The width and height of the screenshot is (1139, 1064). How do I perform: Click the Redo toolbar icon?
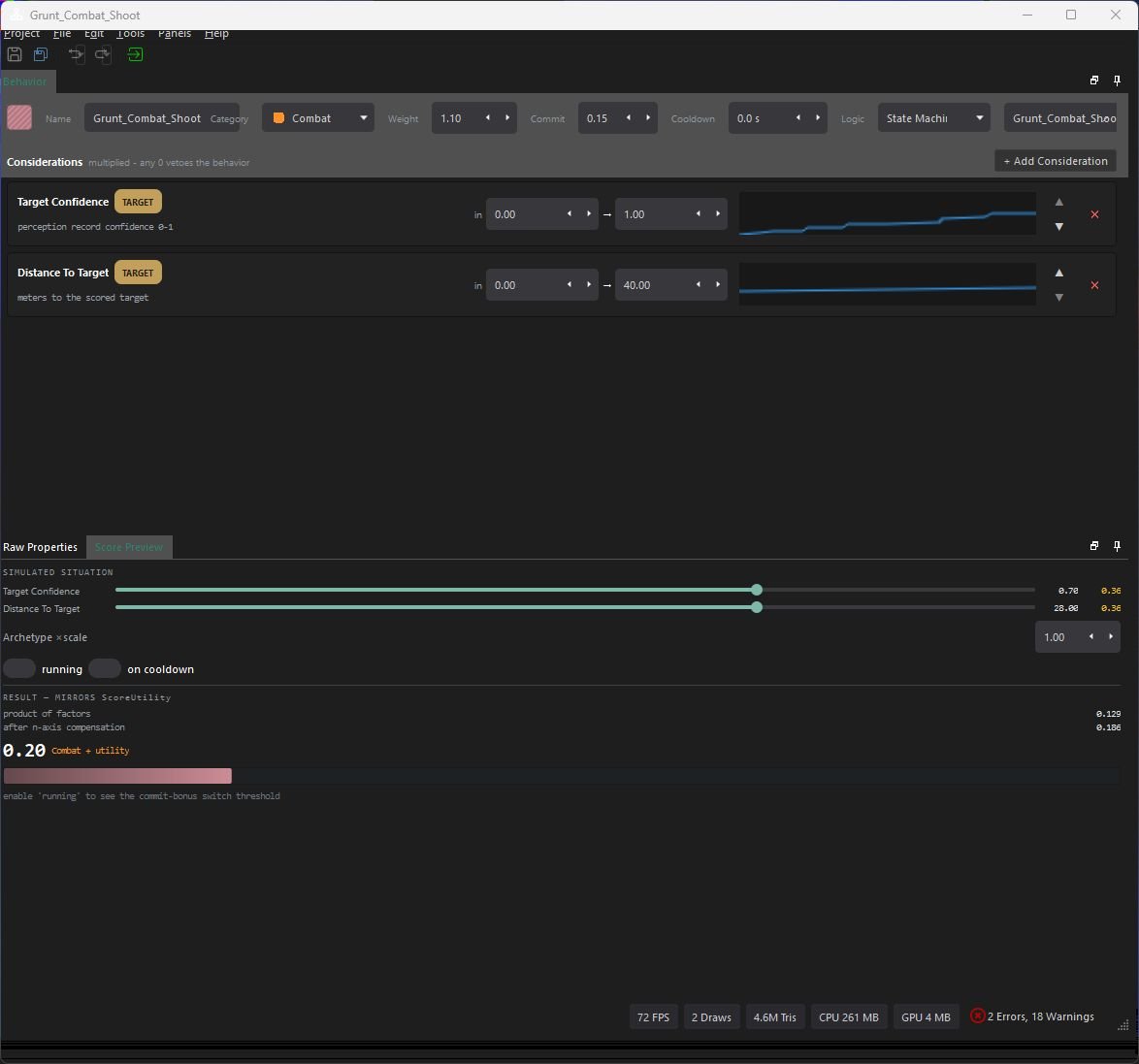coord(103,54)
